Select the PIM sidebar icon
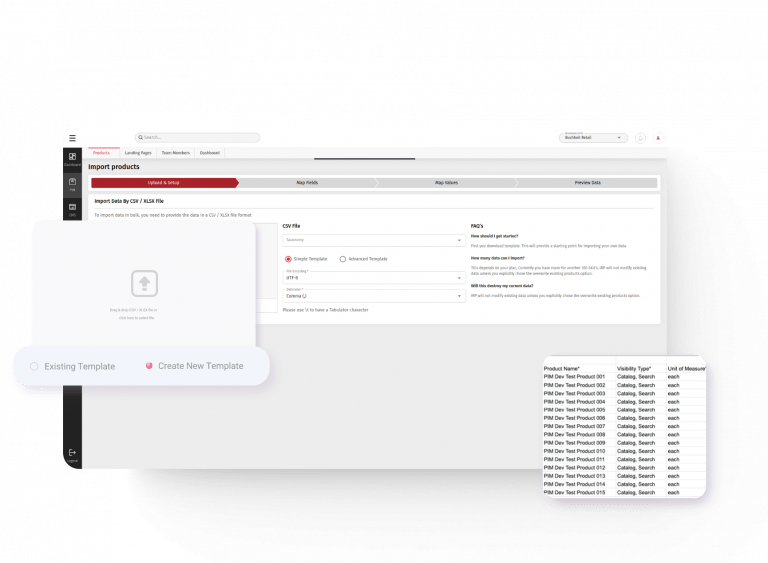The image size is (768, 563). [73, 184]
